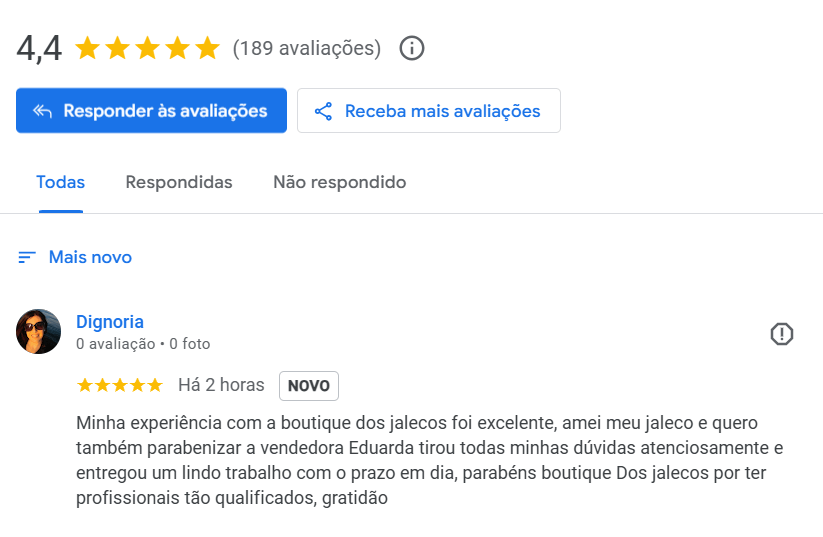Click the share icon in Receba mais avaliações
Screen dimensions: 823x537
click(x=323, y=111)
